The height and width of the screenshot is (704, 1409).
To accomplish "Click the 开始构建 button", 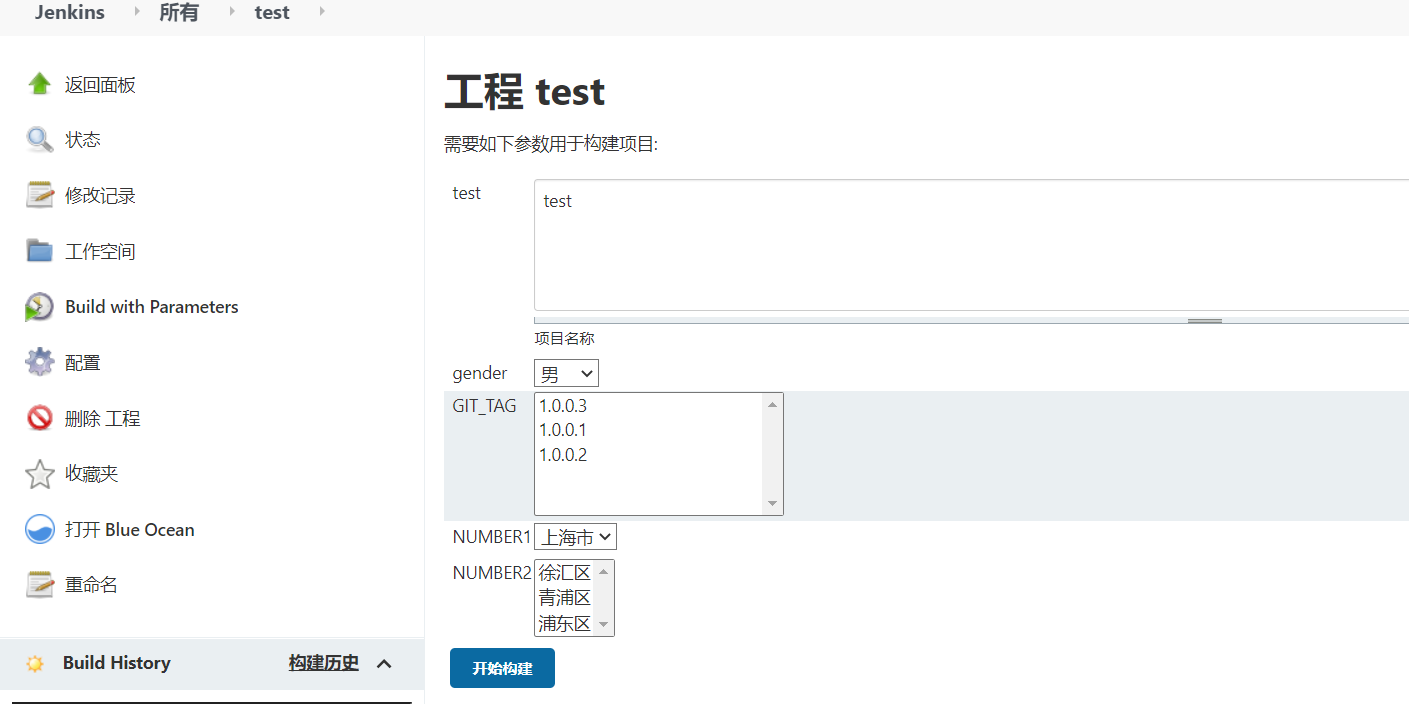I will click(502, 668).
